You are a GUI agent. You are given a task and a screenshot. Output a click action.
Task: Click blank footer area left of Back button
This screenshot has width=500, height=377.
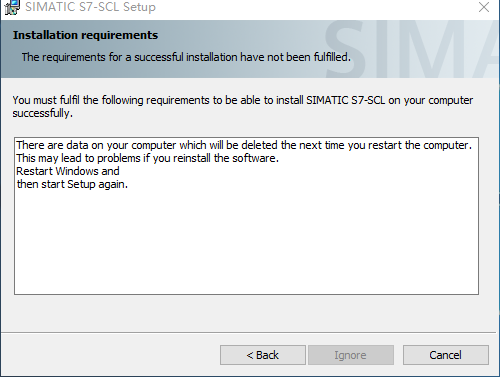110,355
